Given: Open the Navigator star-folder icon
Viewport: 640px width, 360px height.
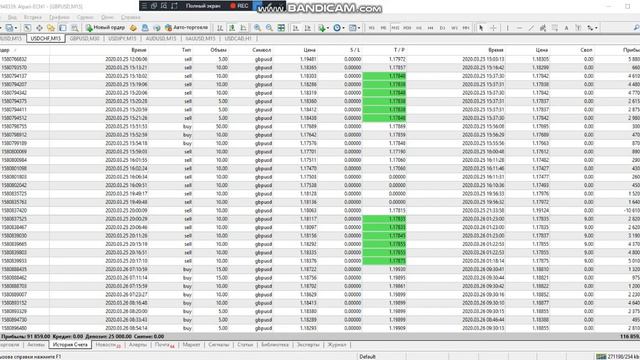Looking at the screenshot, I should [x=51, y=28].
